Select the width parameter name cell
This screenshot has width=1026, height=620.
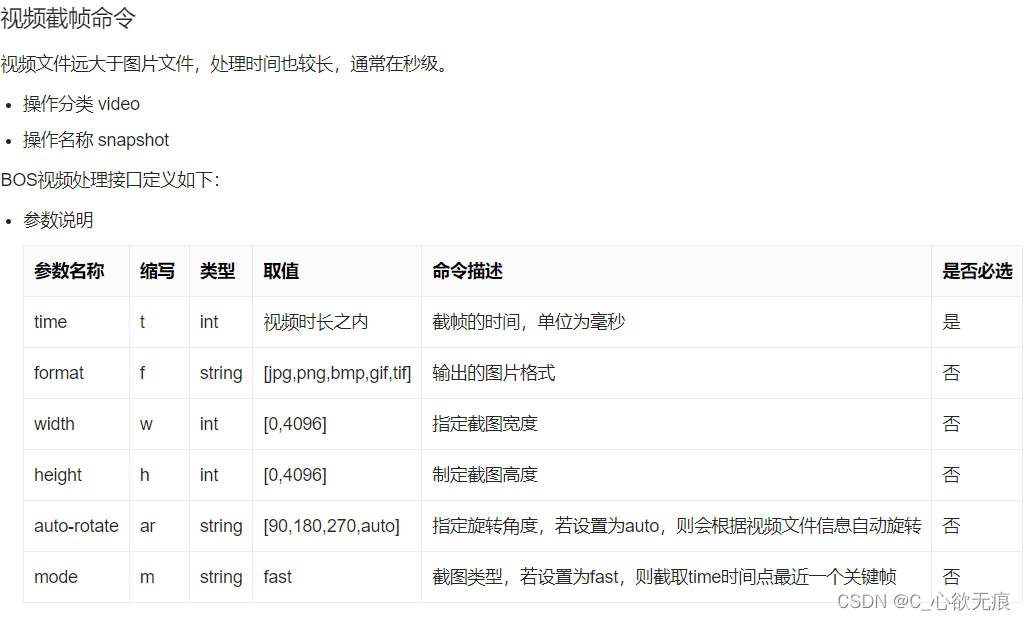[54, 424]
